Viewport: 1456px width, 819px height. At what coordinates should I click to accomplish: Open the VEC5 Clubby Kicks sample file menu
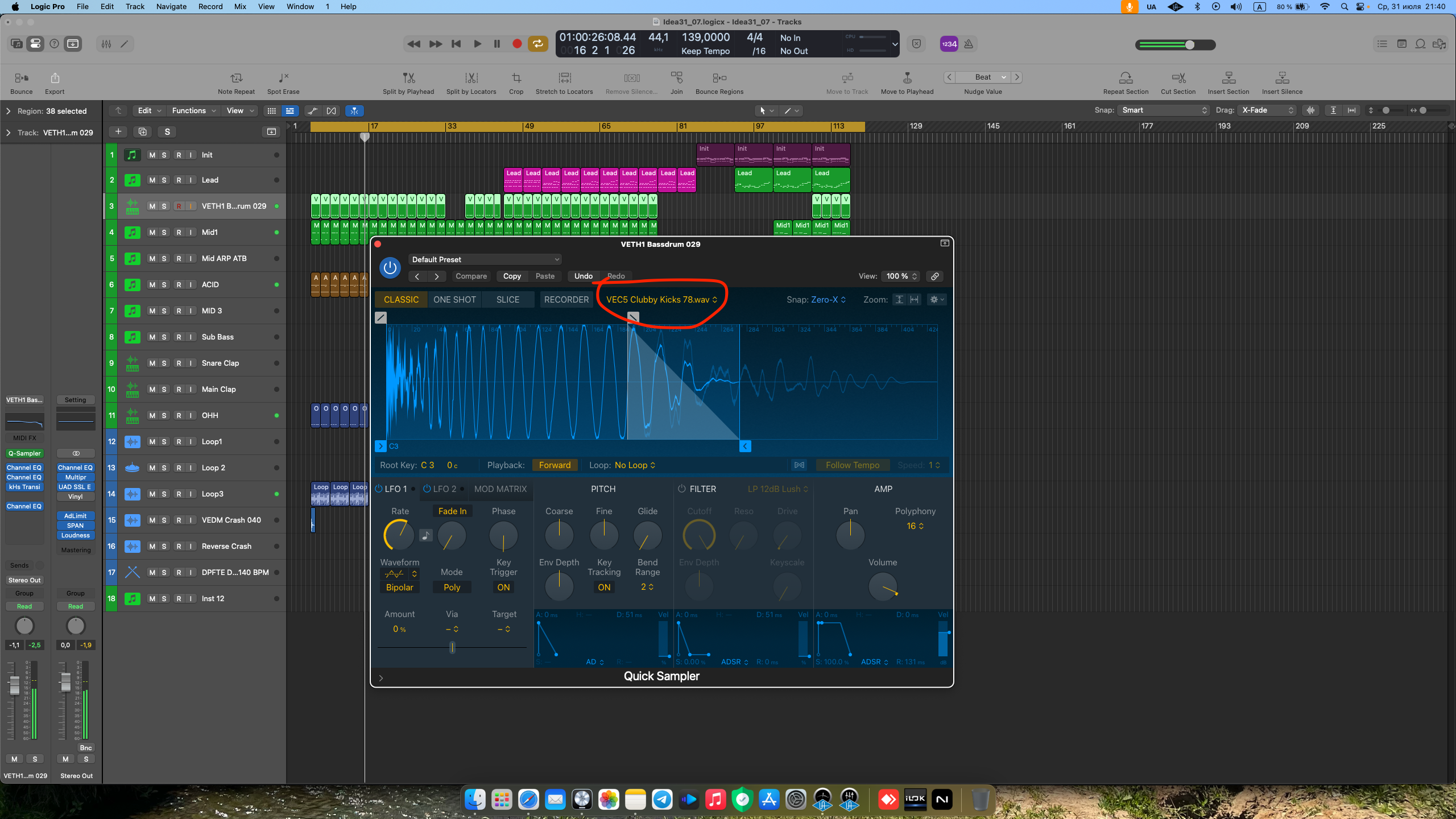point(661,300)
